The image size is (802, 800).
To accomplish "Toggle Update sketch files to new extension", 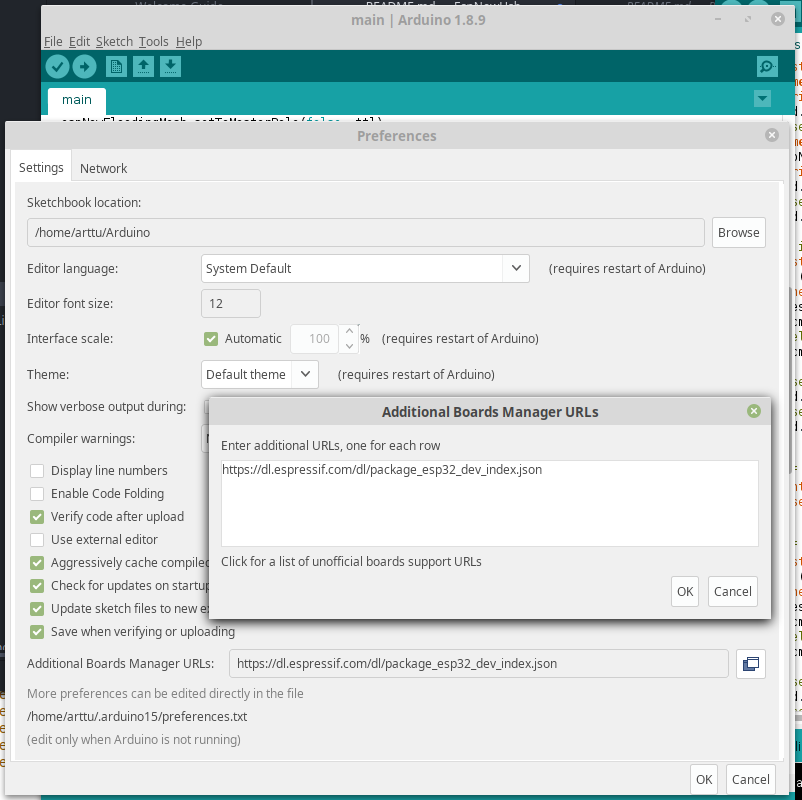I will (x=37, y=609).
